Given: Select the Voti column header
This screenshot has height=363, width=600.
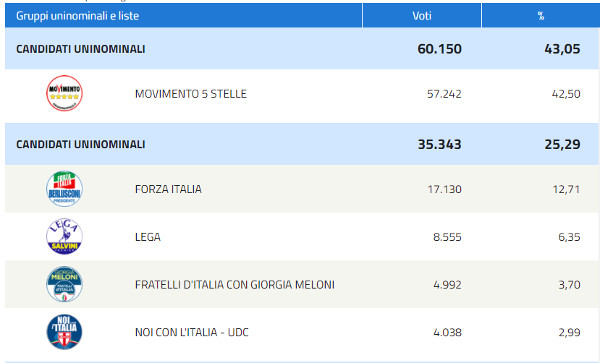Looking at the screenshot, I should [422, 16].
